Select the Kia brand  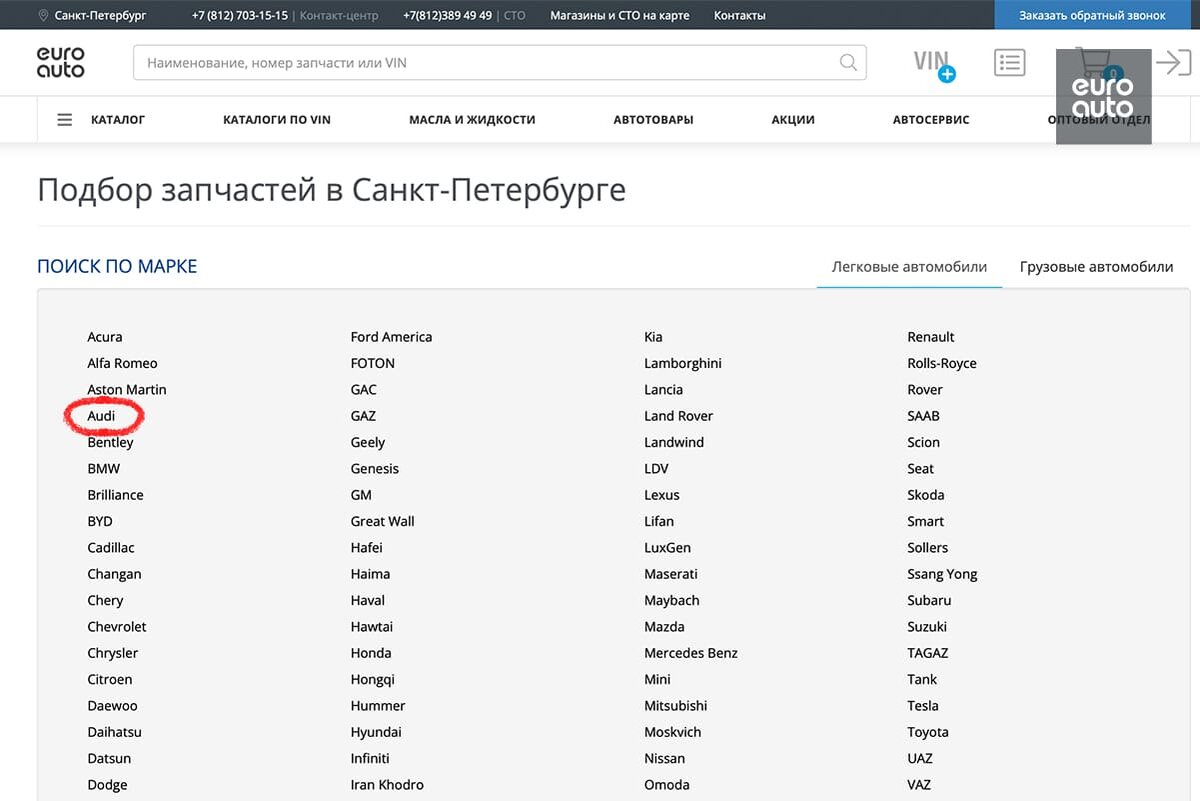coord(653,336)
